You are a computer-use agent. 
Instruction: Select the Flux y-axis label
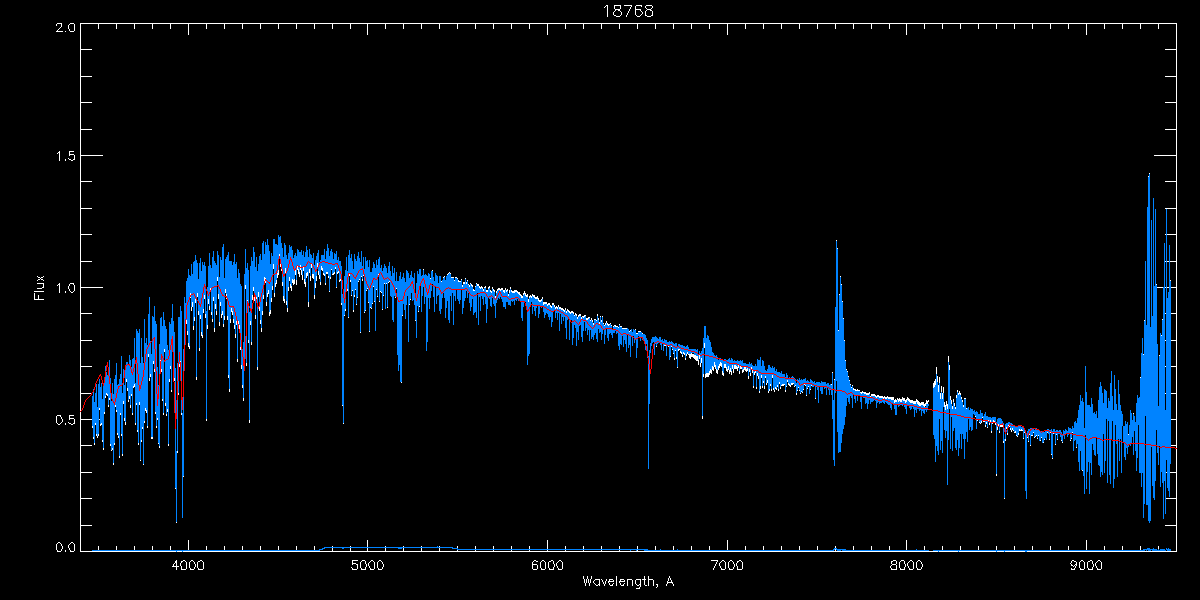click(x=40, y=288)
